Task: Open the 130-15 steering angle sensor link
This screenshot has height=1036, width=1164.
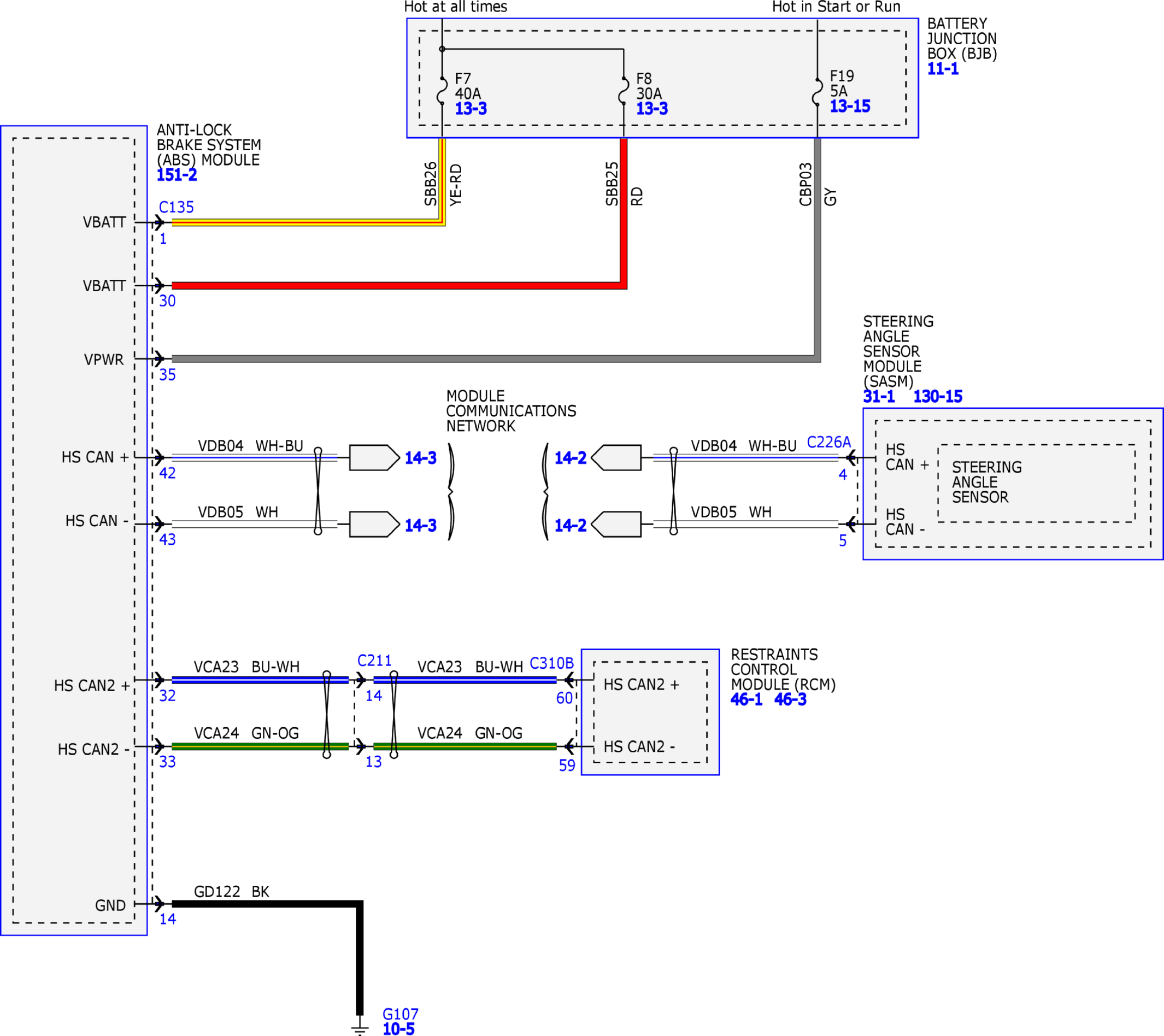Action: [937, 396]
